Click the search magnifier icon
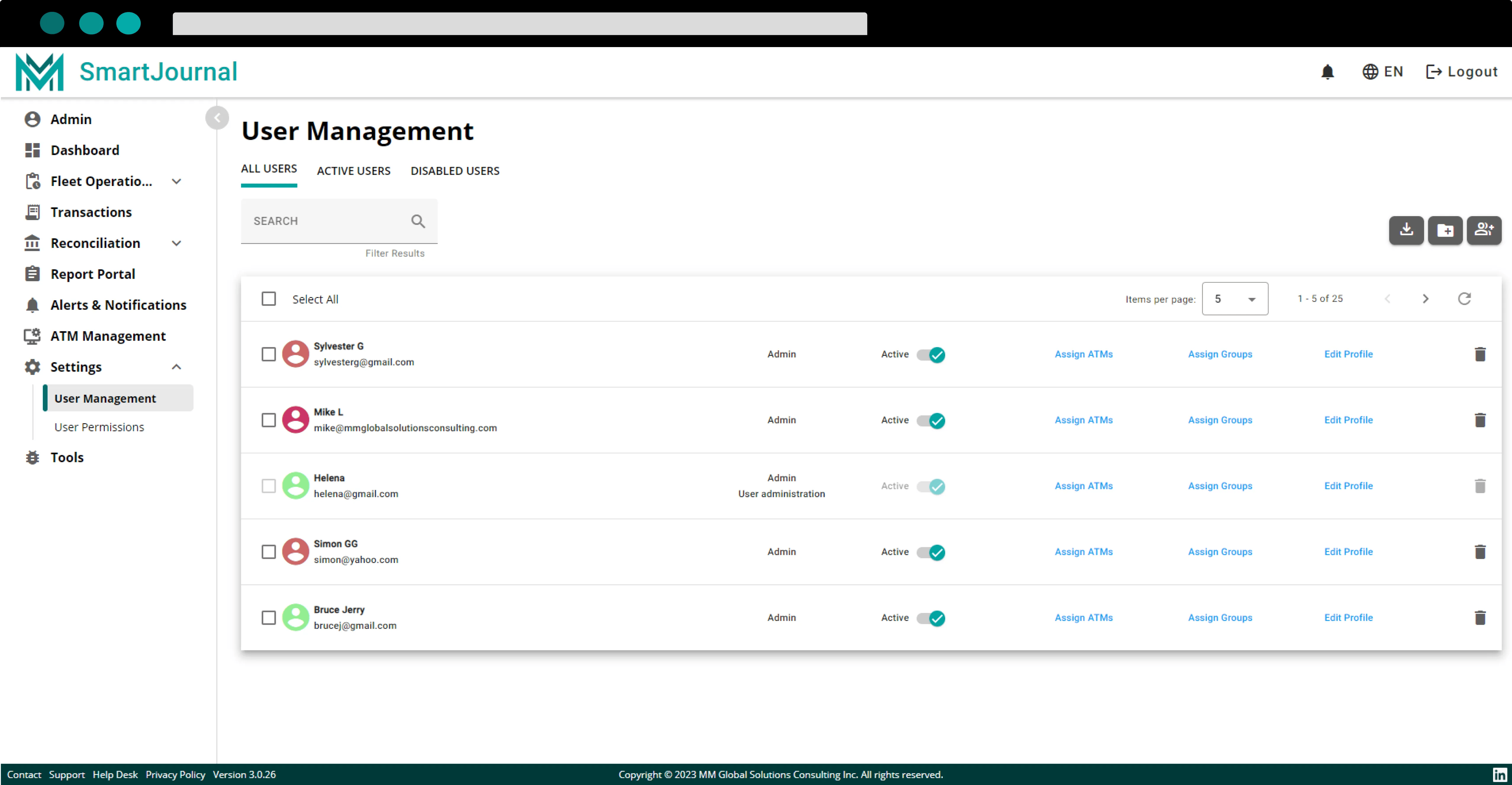This screenshot has height=785, width=1512. pos(418,221)
